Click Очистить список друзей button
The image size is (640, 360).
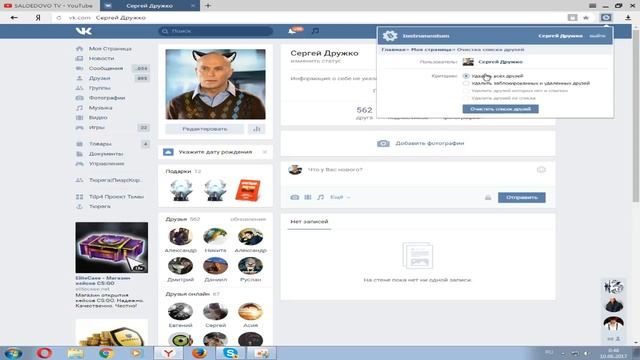500,109
